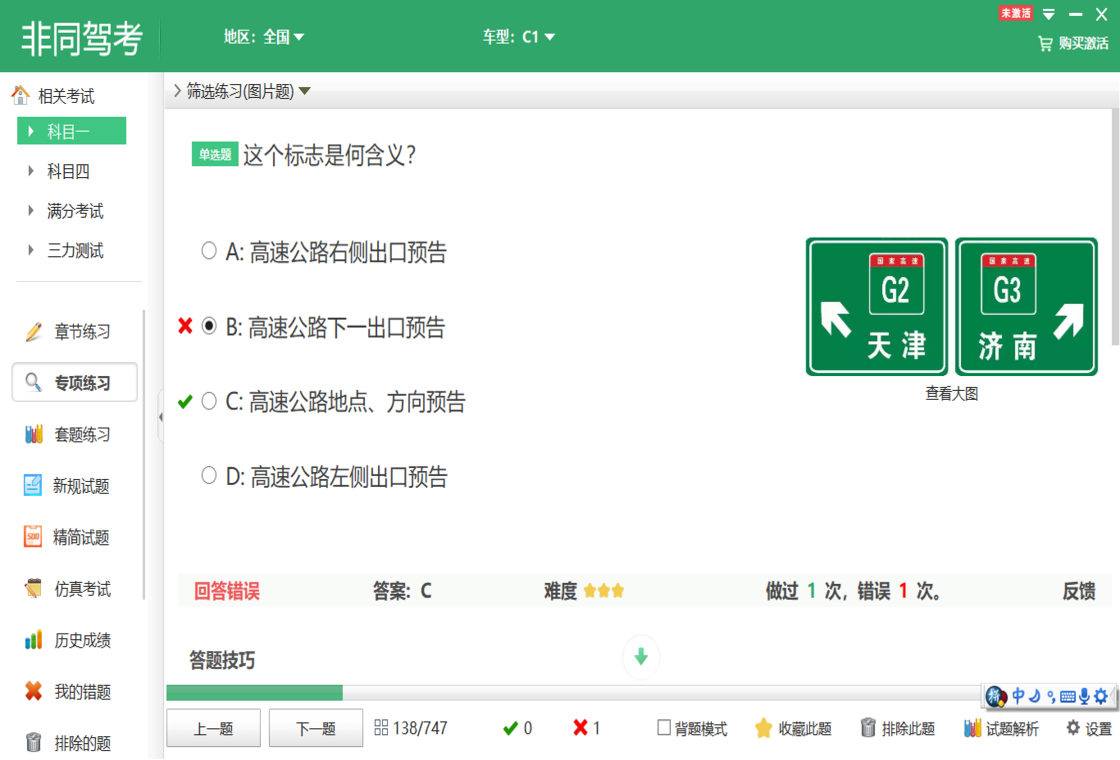Click the 138/747 question counter
1120x760 pixels.
point(420,728)
